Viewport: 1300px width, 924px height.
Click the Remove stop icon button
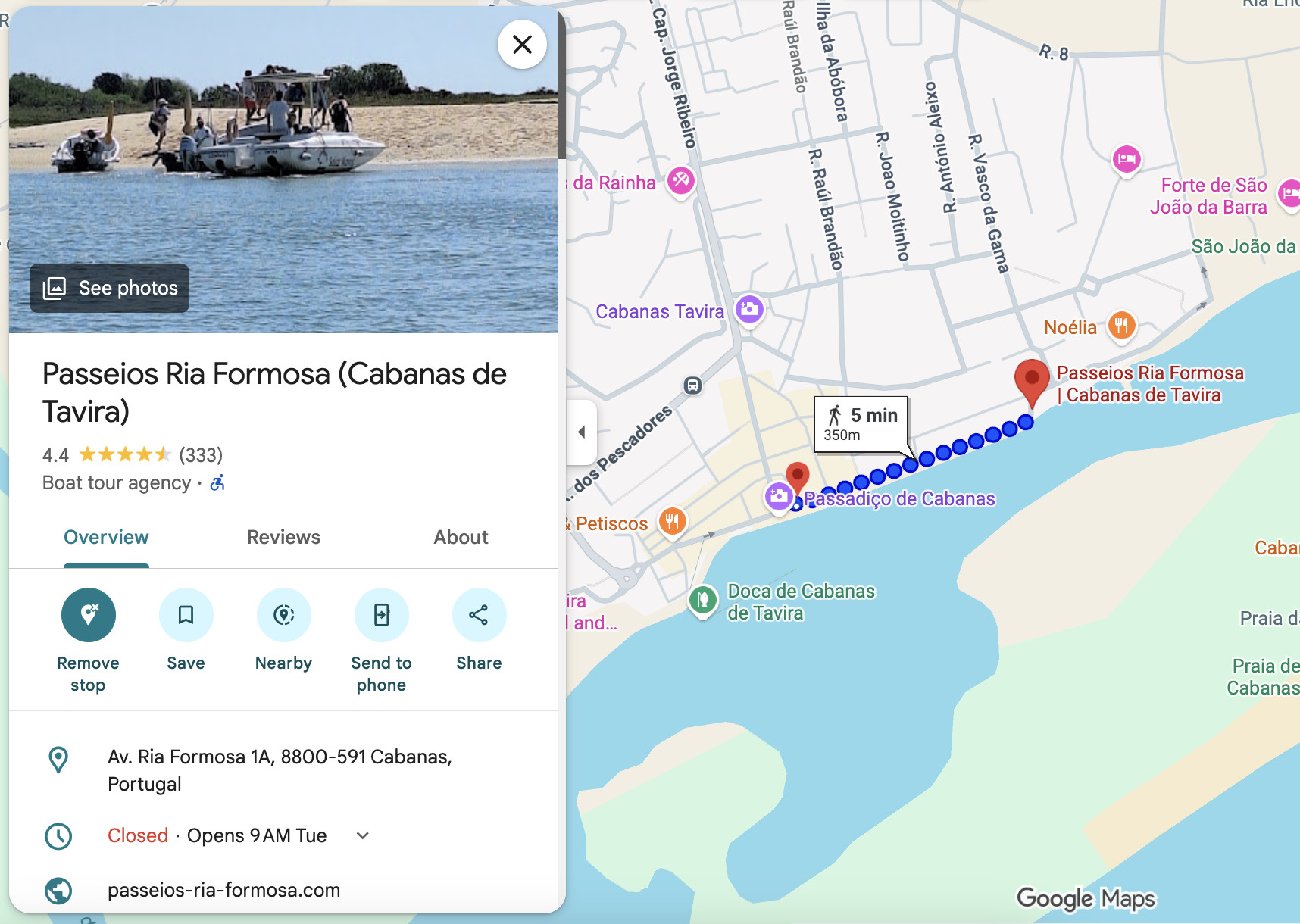tap(89, 615)
